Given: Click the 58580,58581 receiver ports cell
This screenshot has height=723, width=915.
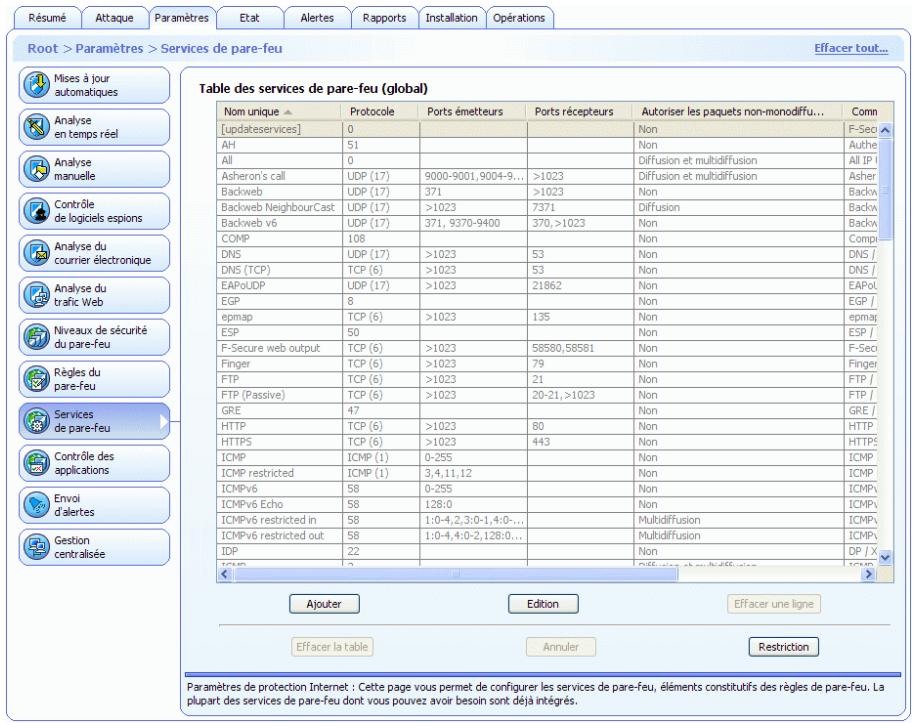Looking at the screenshot, I should pos(580,348).
